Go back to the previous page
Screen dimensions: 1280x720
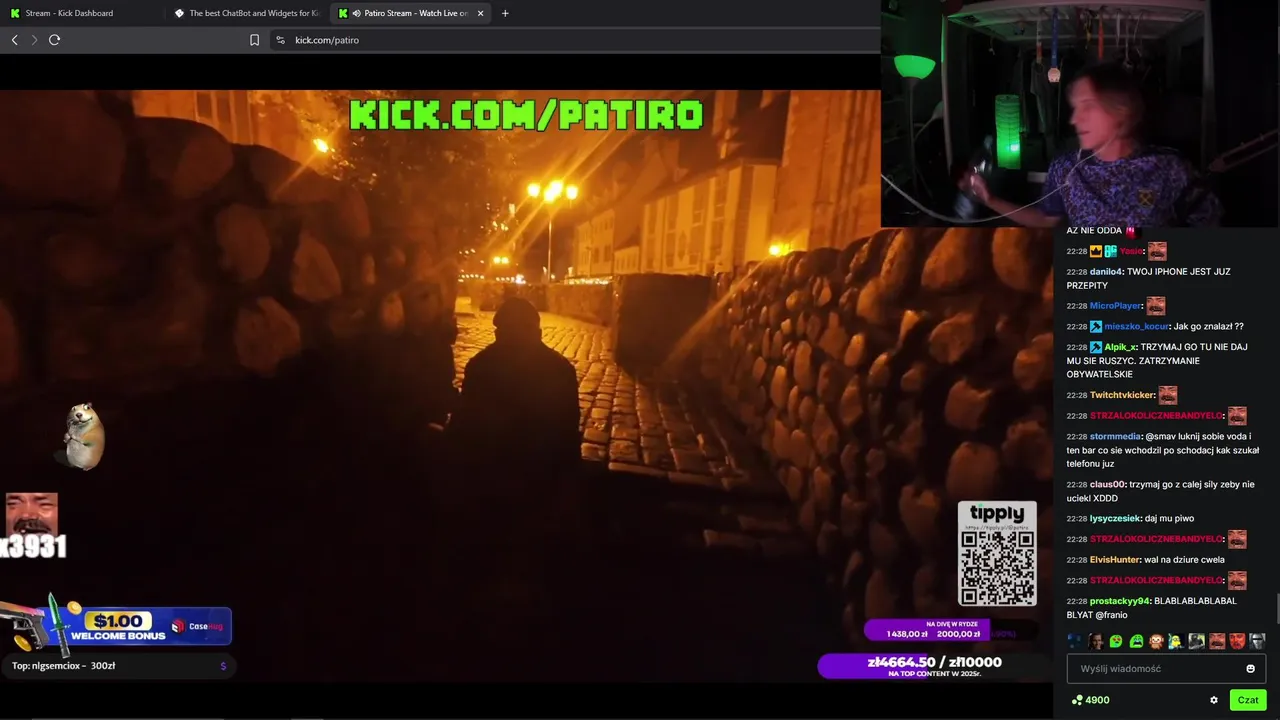click(x=14, y=40)
